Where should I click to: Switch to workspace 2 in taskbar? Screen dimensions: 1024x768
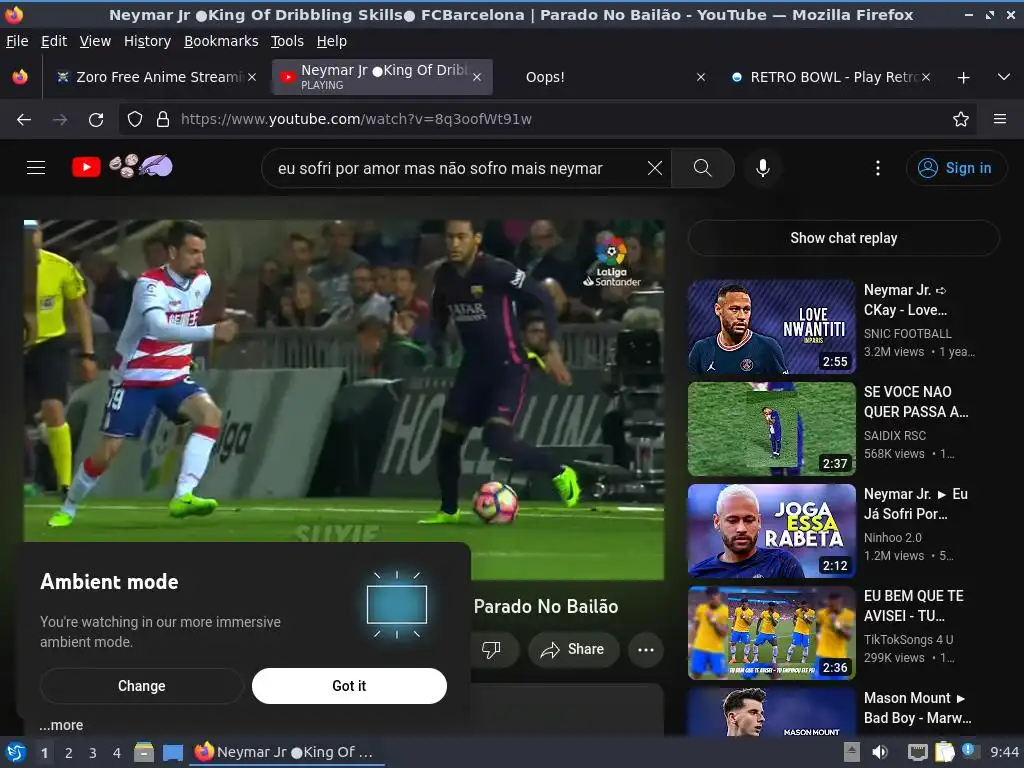pos(69,753)
